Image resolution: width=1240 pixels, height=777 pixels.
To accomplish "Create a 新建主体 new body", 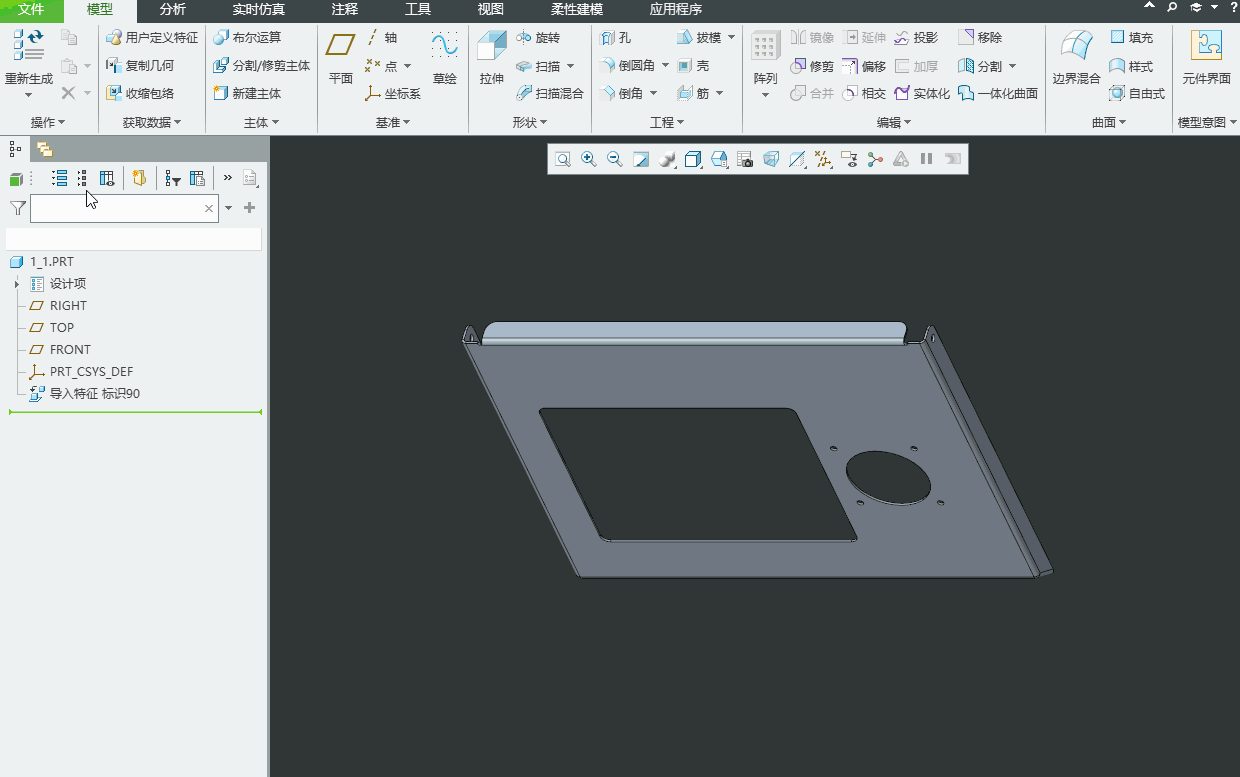I will [x=247, y=94].
